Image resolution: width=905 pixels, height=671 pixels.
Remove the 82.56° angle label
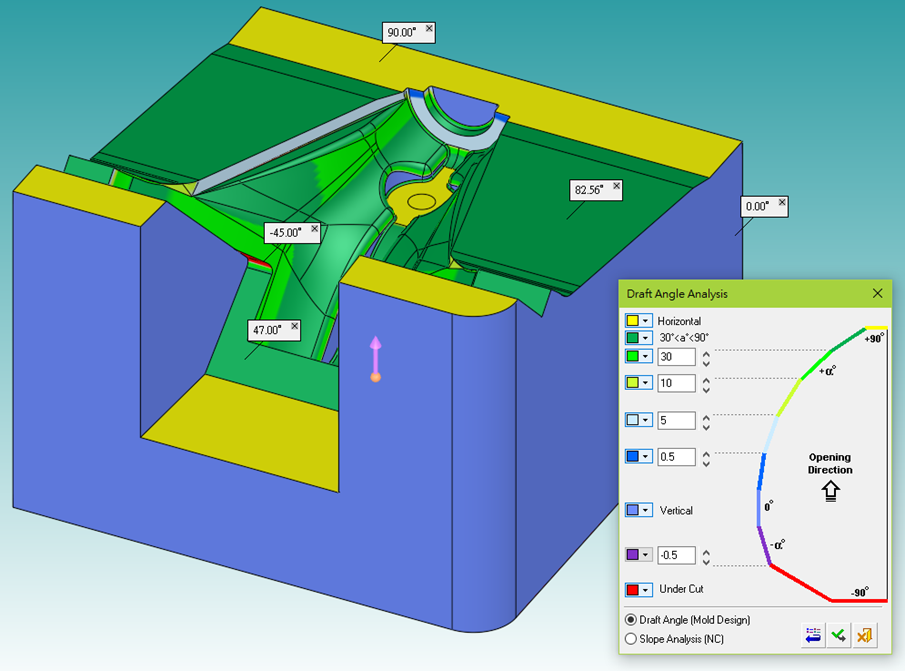tap(616, 186)
